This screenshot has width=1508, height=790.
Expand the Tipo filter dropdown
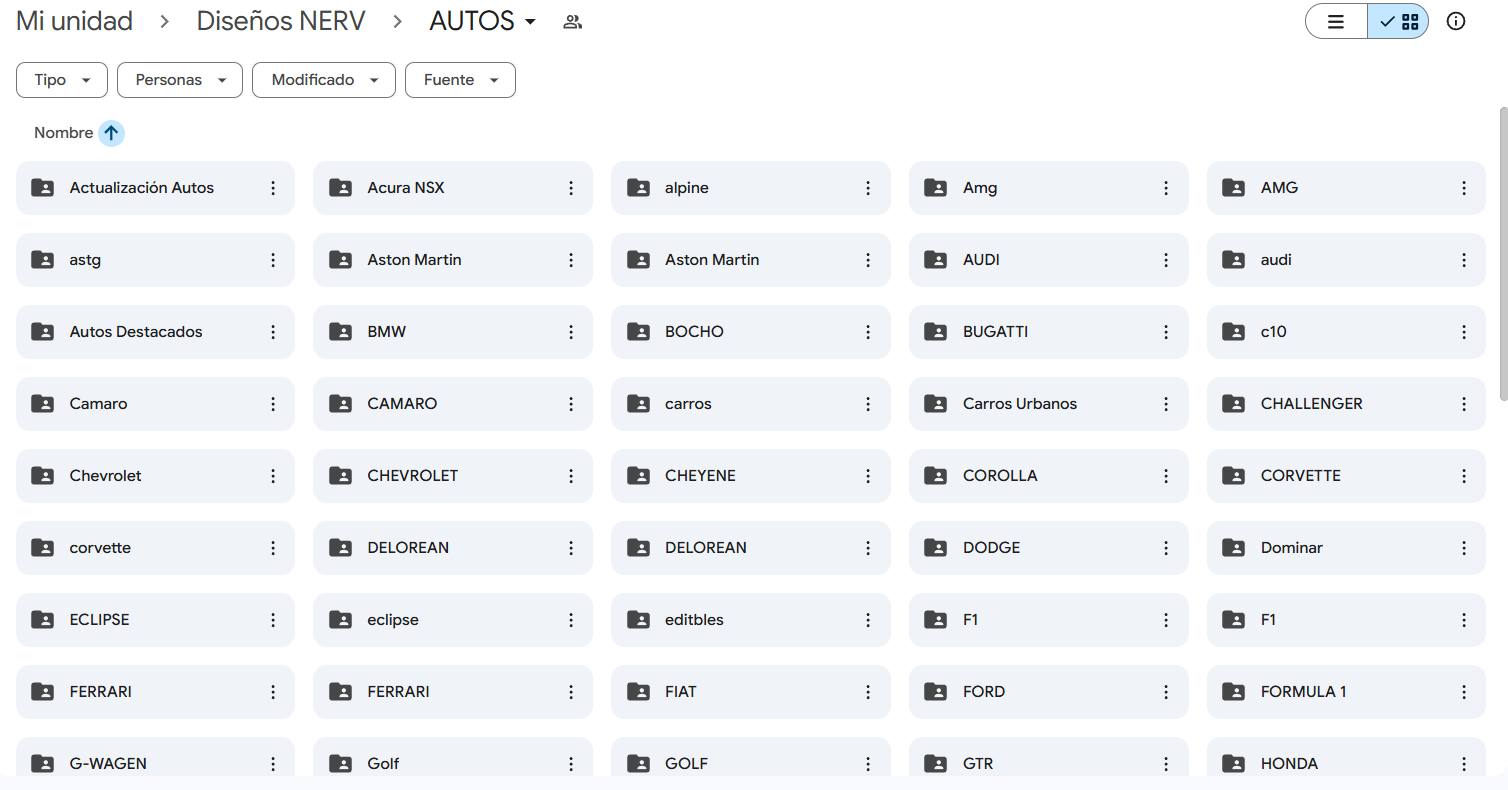point(62,80)
